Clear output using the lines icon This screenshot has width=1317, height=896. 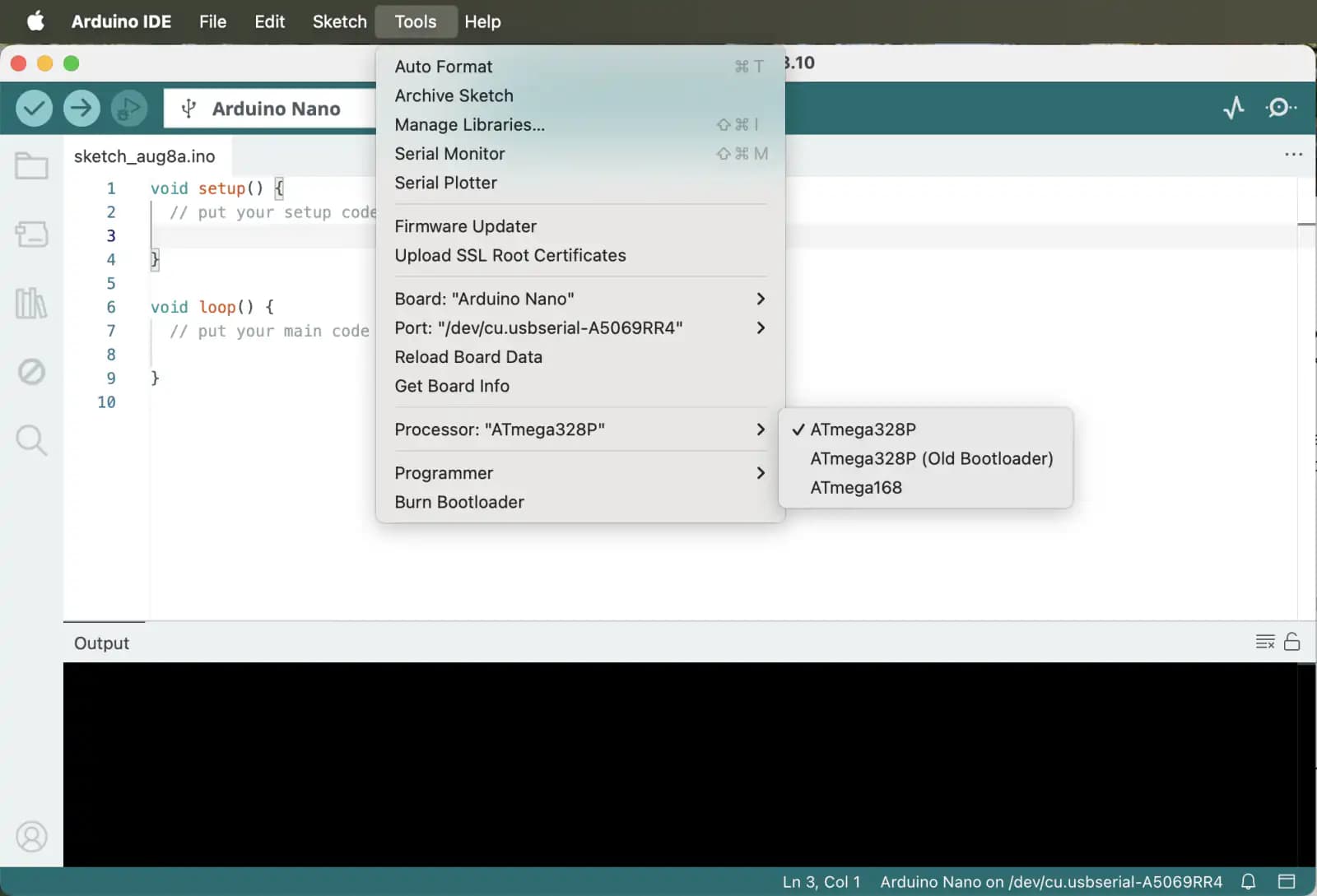coord(1265,642)
